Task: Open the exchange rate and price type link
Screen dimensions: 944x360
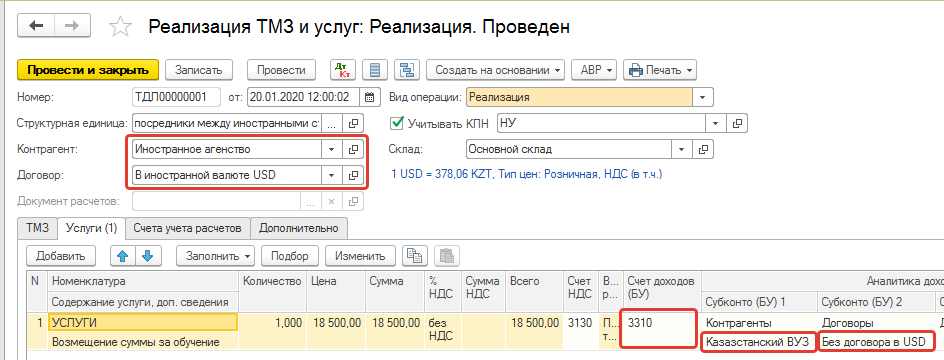Action: [527, 175]
